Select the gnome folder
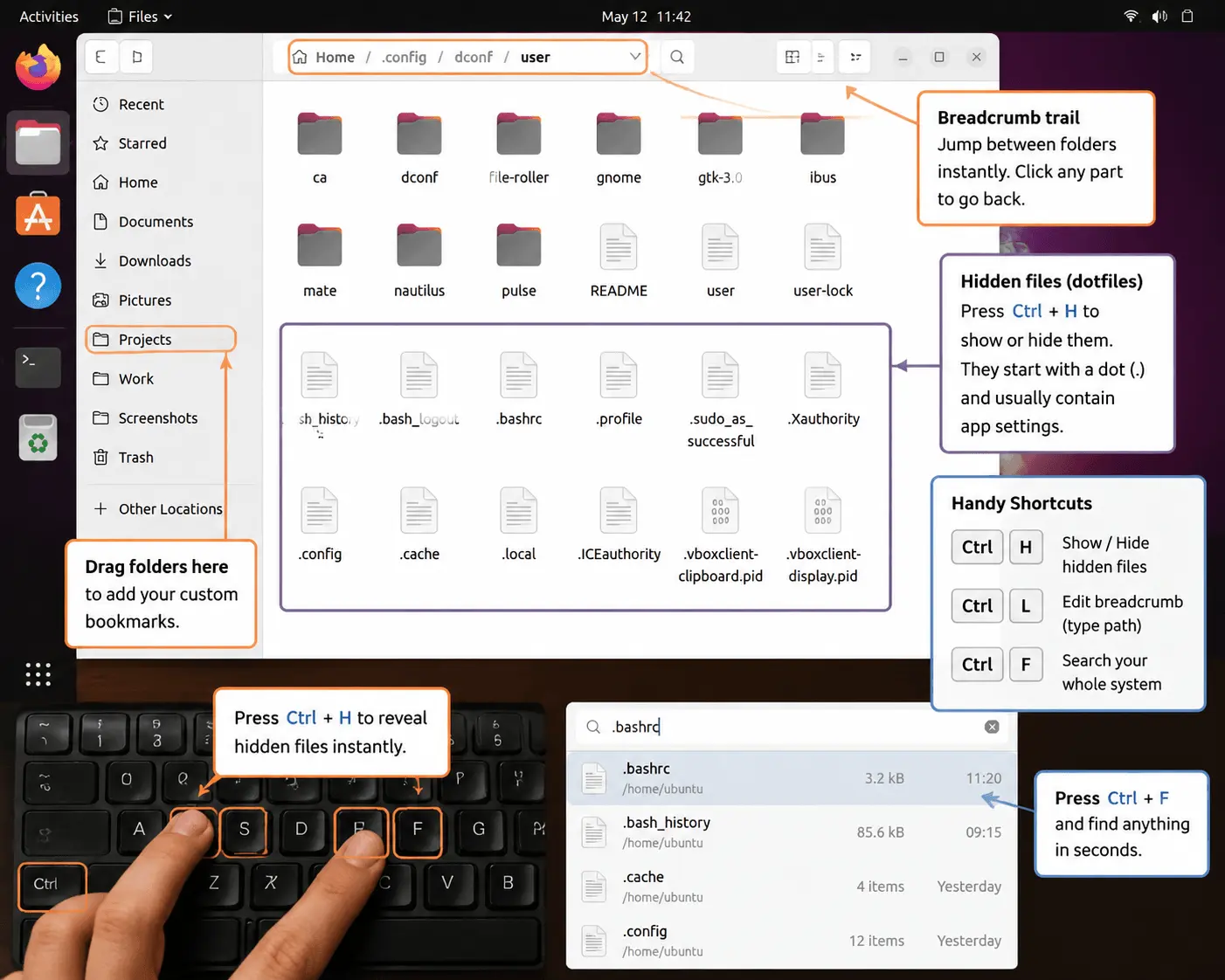 pyautogui.click(x=619, y=147)
